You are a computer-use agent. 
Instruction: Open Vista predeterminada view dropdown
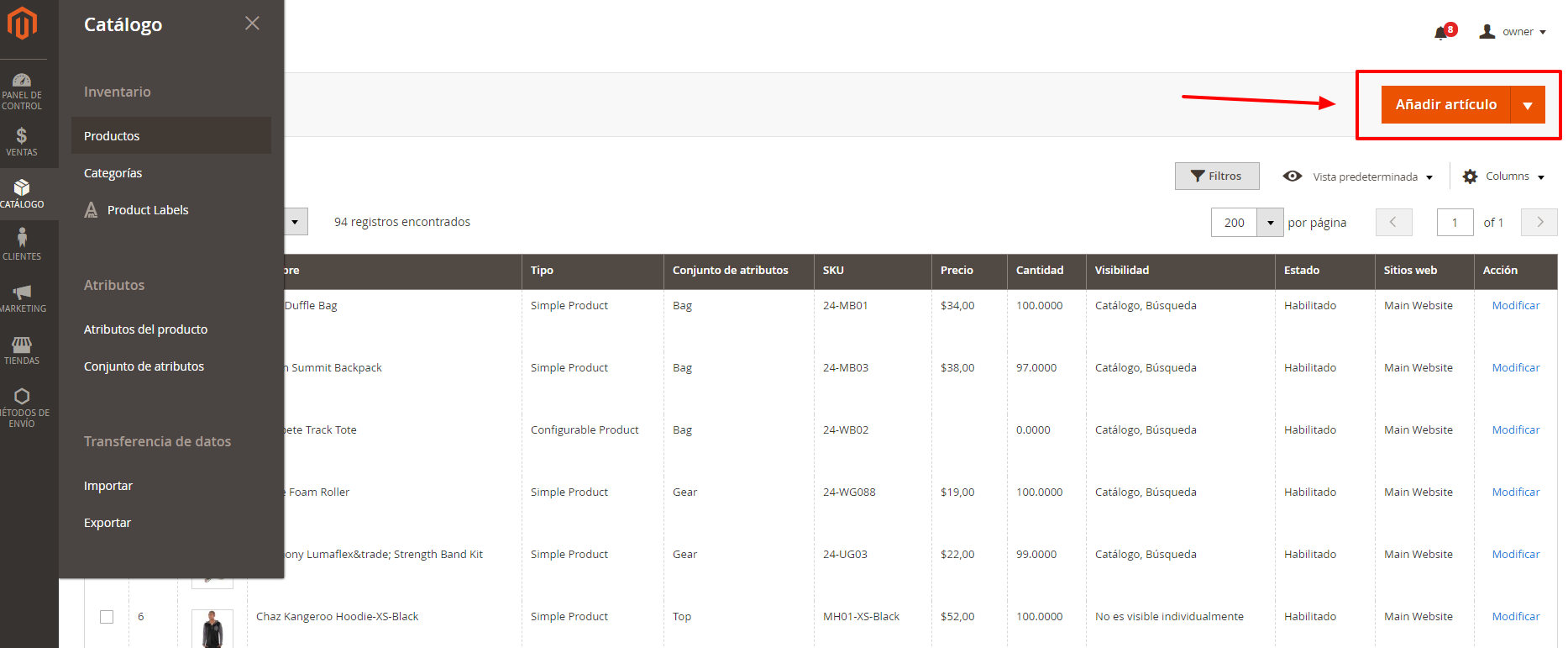1358,176
